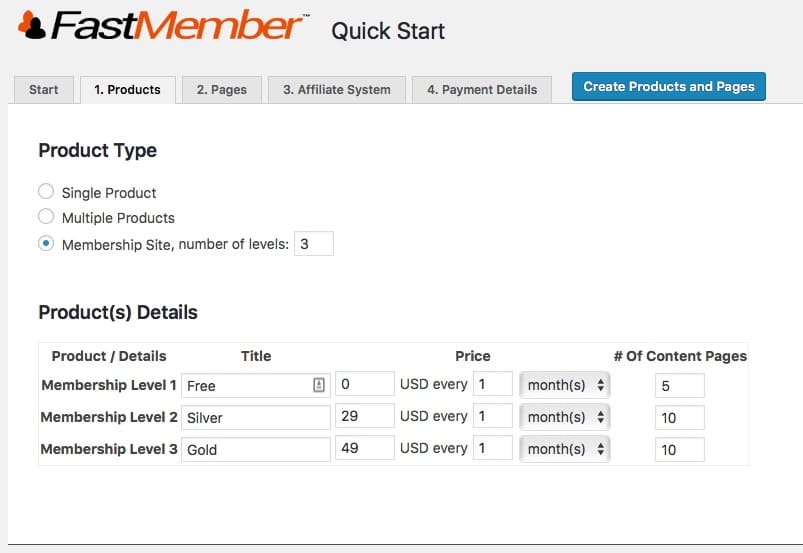Image resolution: width=803 pixels, height=553 pixels.
Task: Go to the 2. Pages tab
Action: tap(222, 90)
